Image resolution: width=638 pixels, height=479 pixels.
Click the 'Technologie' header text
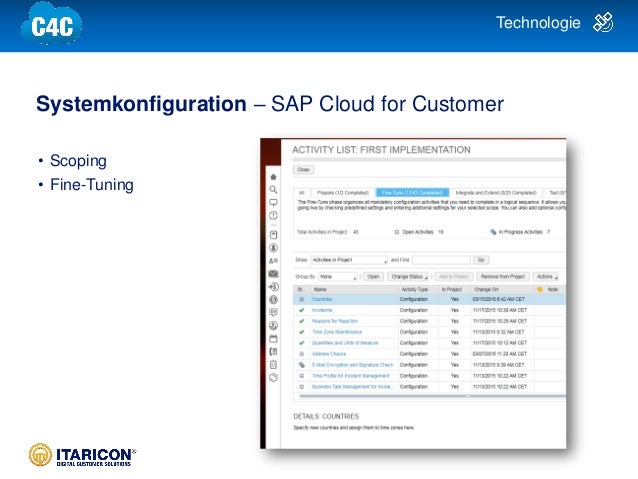[538, 23]
